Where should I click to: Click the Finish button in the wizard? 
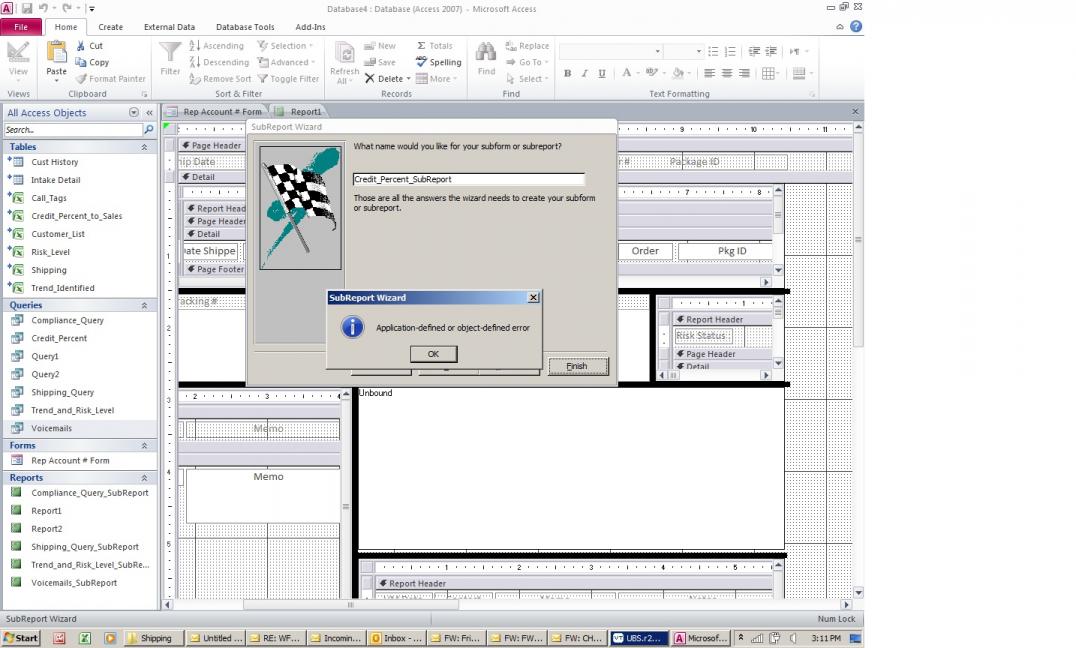(577, 366)
